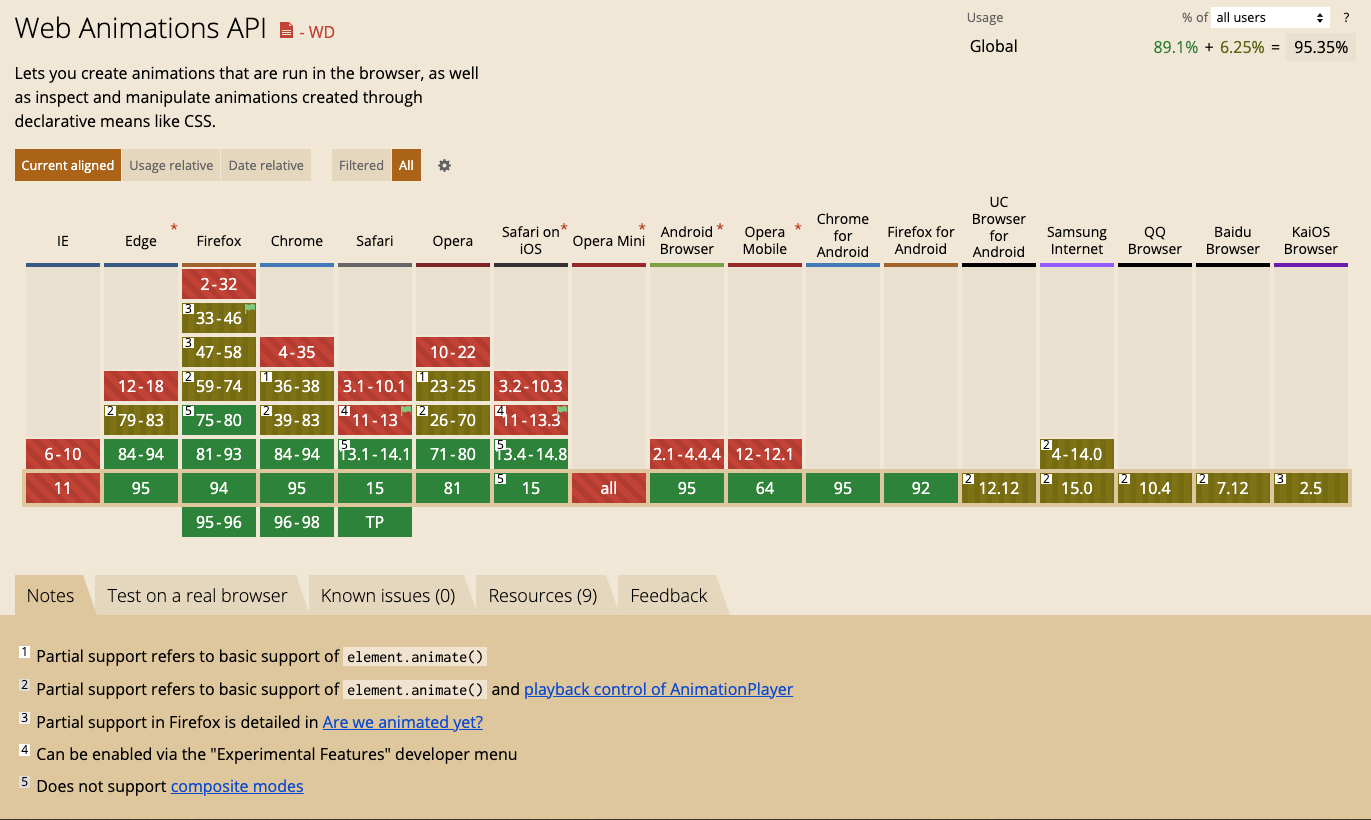Image resolution: width=1371 pixels, height=820 pixels.
Task: Select IE 6-10 version cell
Action: (x=63, y=454)
